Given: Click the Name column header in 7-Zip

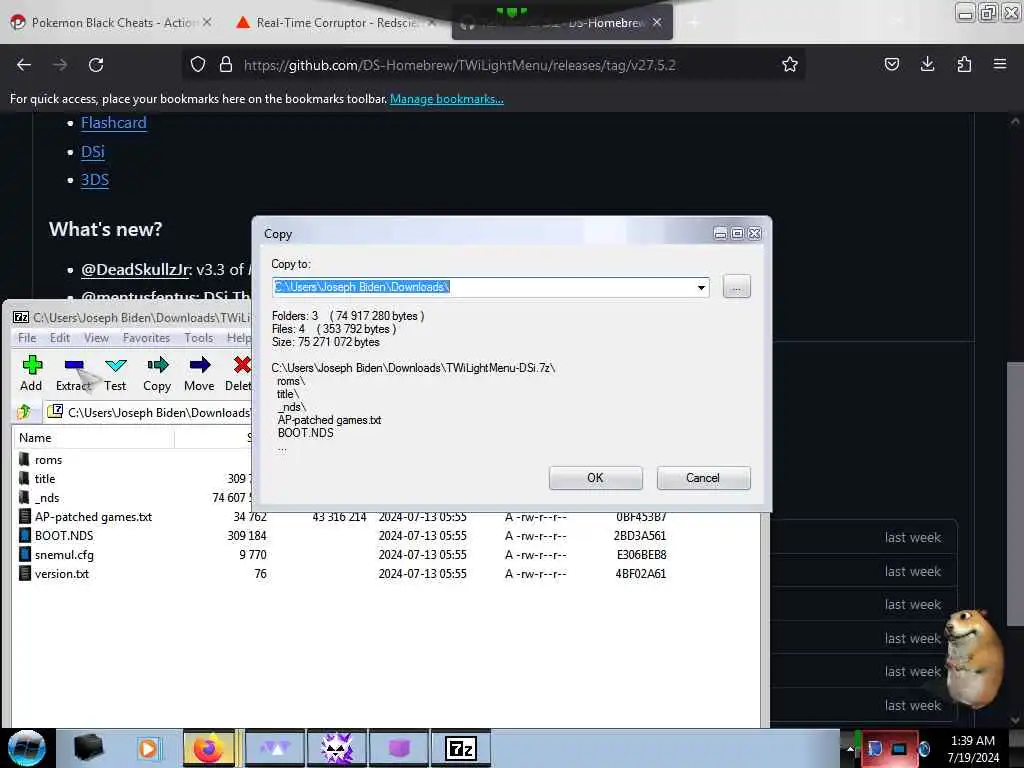Looking at the screenshot, I should click(x=93, y=438).
